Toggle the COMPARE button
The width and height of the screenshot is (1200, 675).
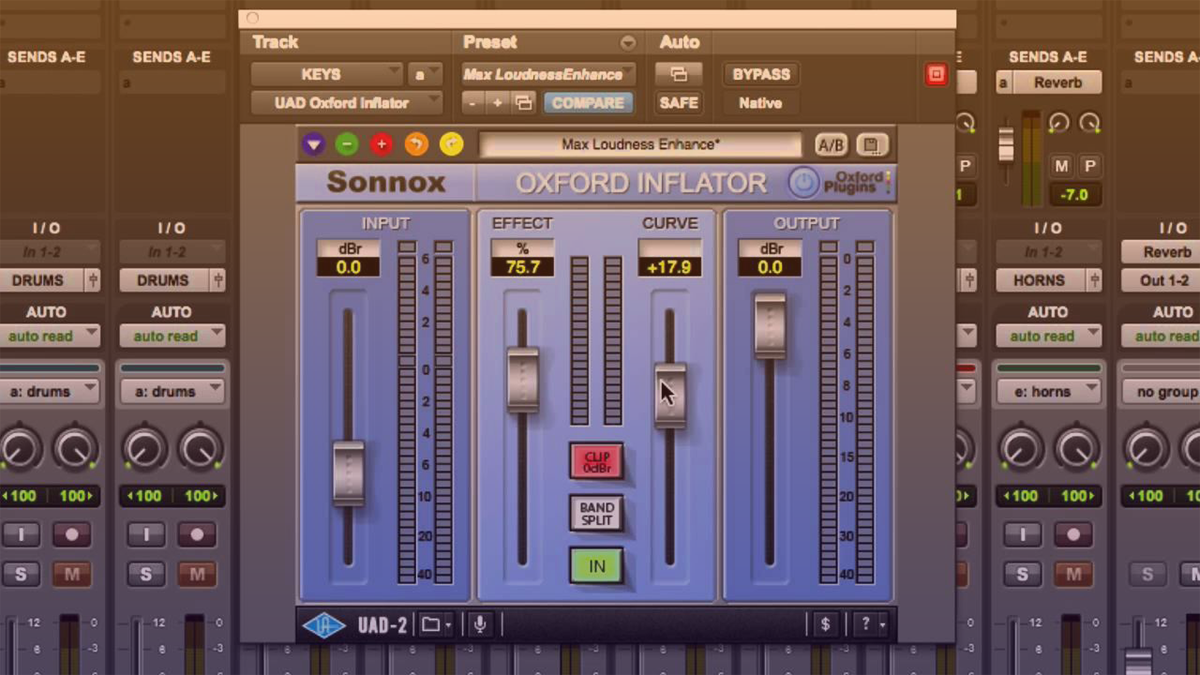588,103
